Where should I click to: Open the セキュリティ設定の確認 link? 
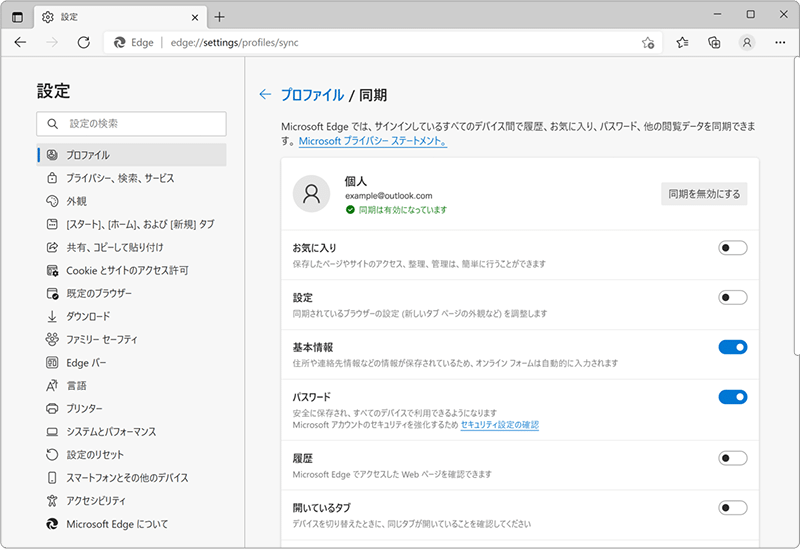pos(499,425)
